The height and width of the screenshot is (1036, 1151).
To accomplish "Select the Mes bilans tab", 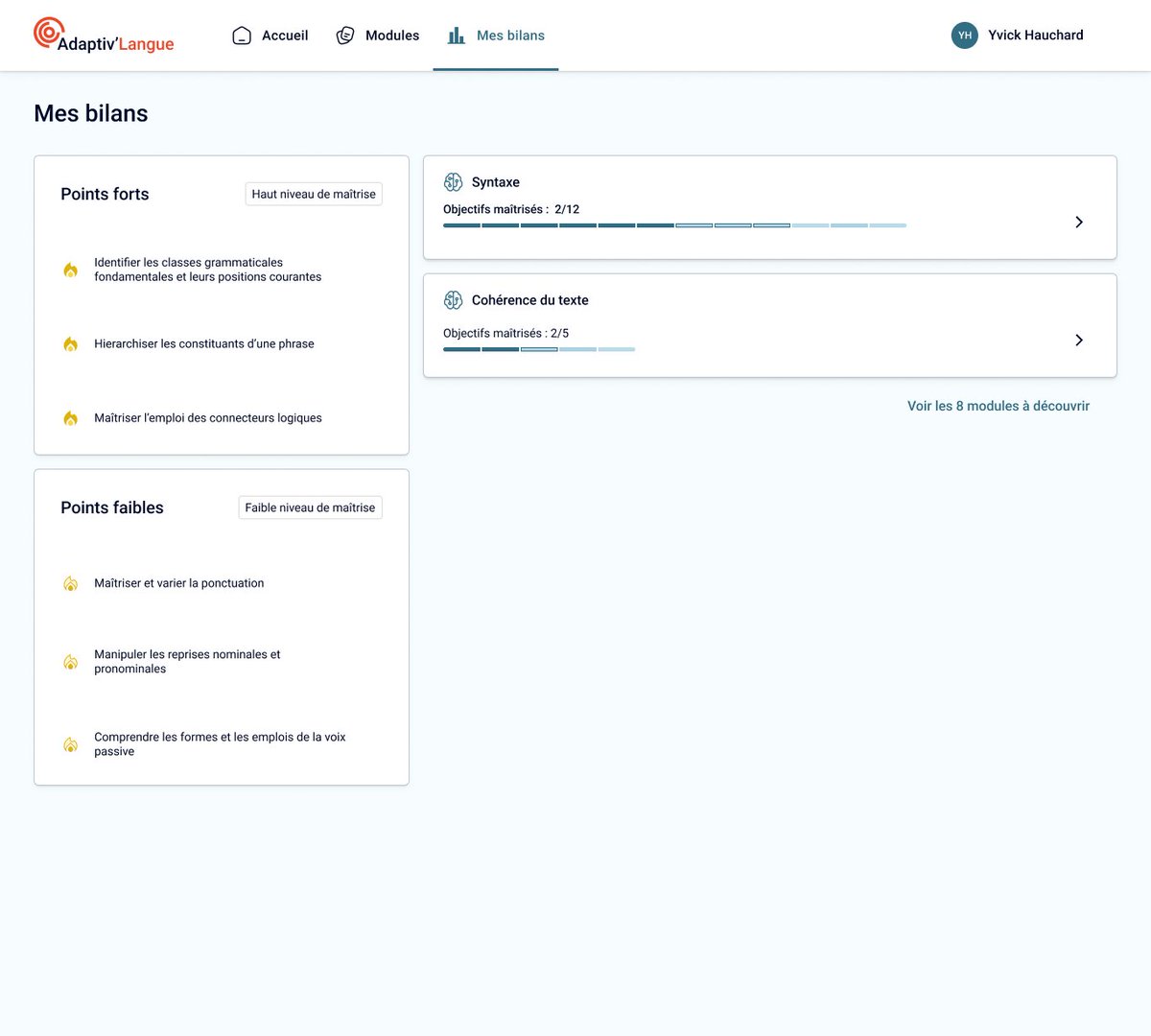I will click(496, 35).
